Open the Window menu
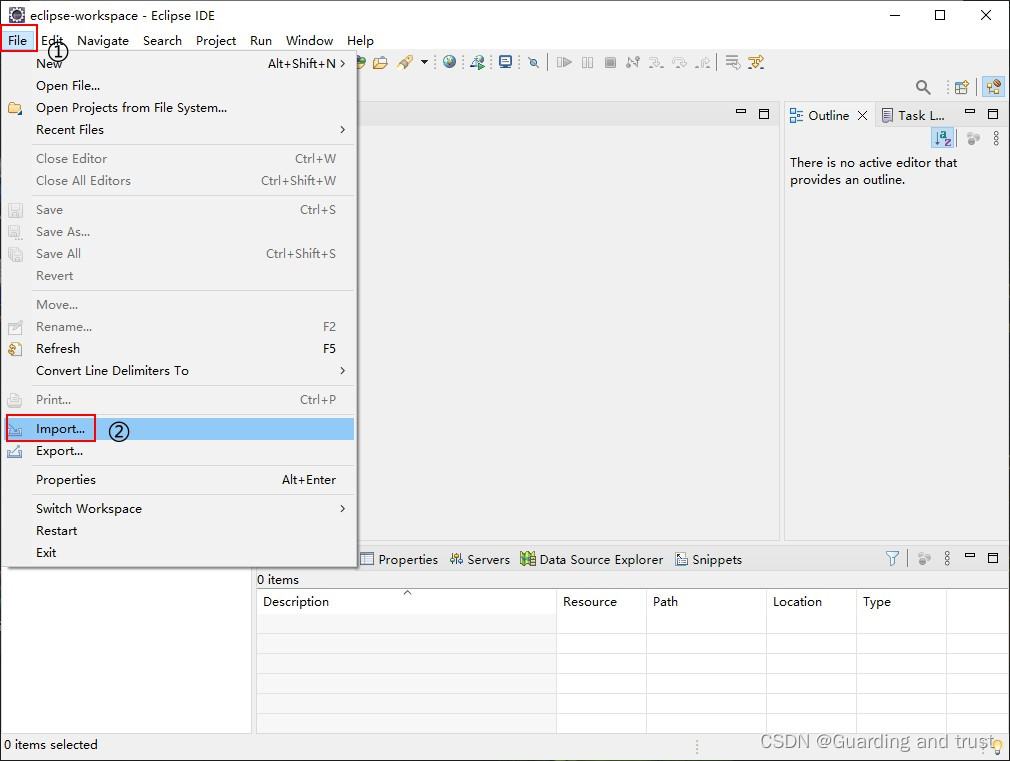This screenshot has height=761, width=1010. 309,40
